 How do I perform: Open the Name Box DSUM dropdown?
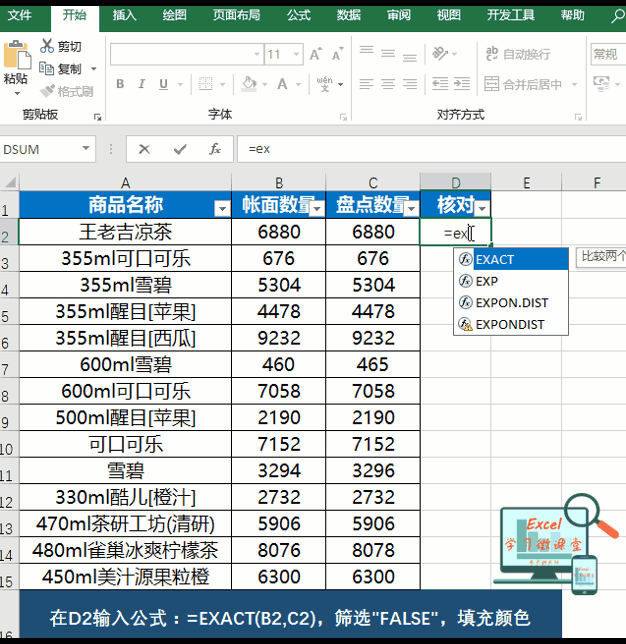click(x=85, y=148)
